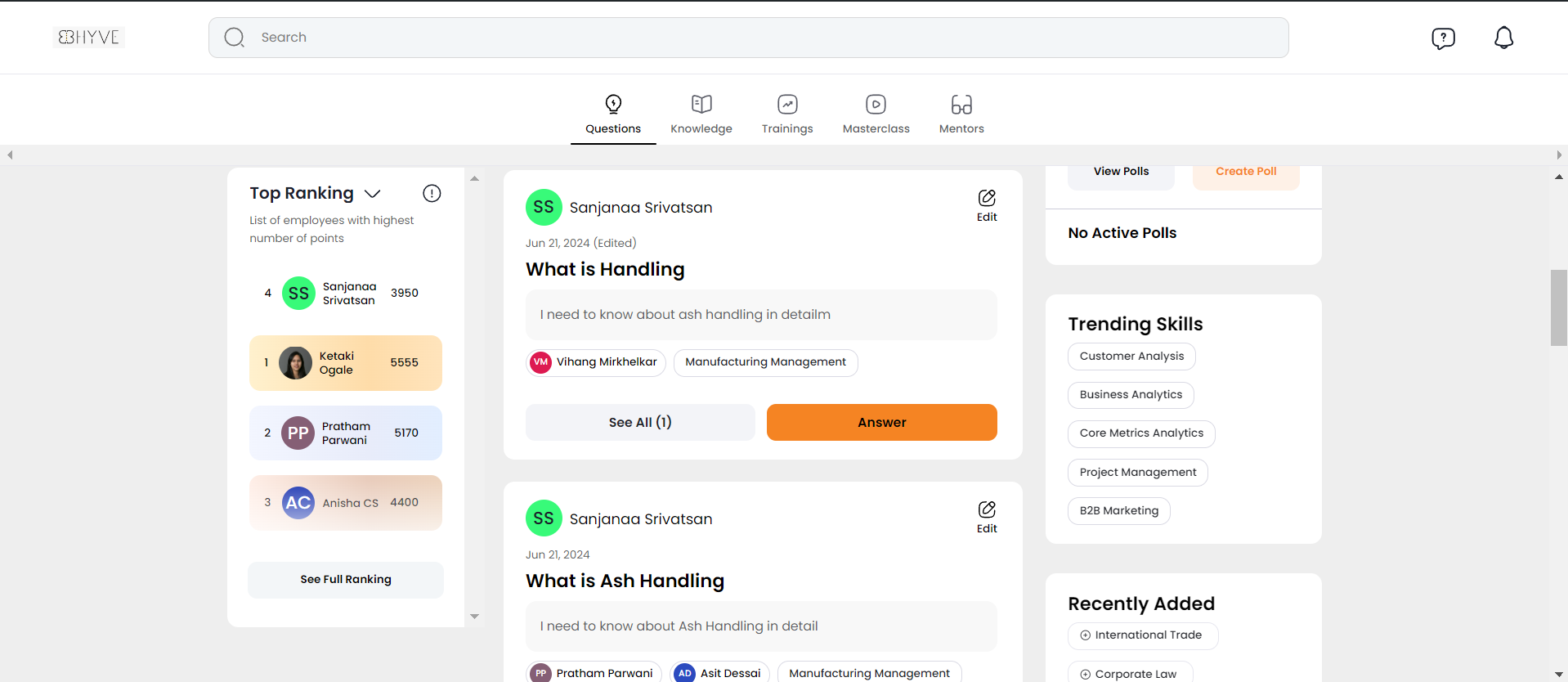This screenshot has width=1568, height=682.
Task: Open View Polls
Action: [x=1121, y=173]
